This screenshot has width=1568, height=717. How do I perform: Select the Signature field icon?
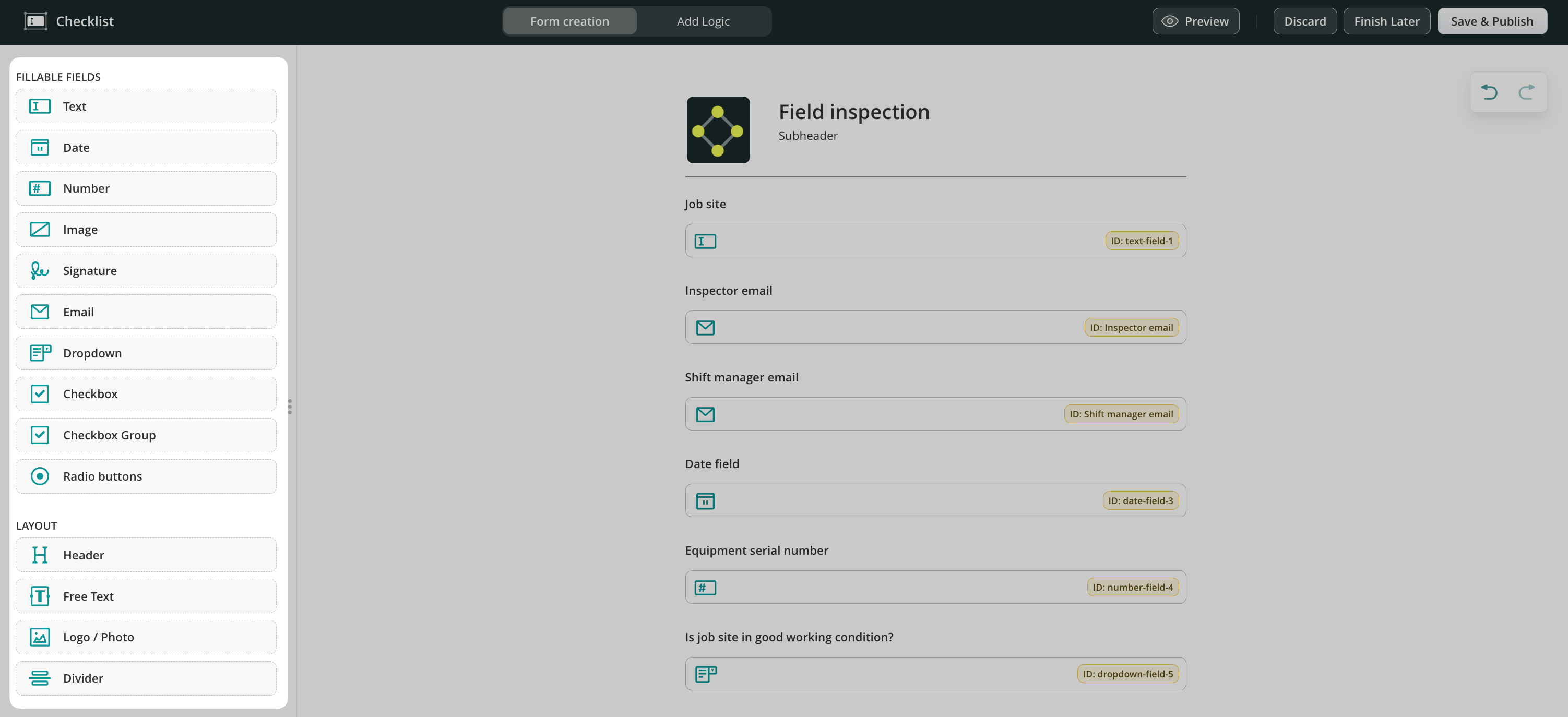[x=40, y=270]
